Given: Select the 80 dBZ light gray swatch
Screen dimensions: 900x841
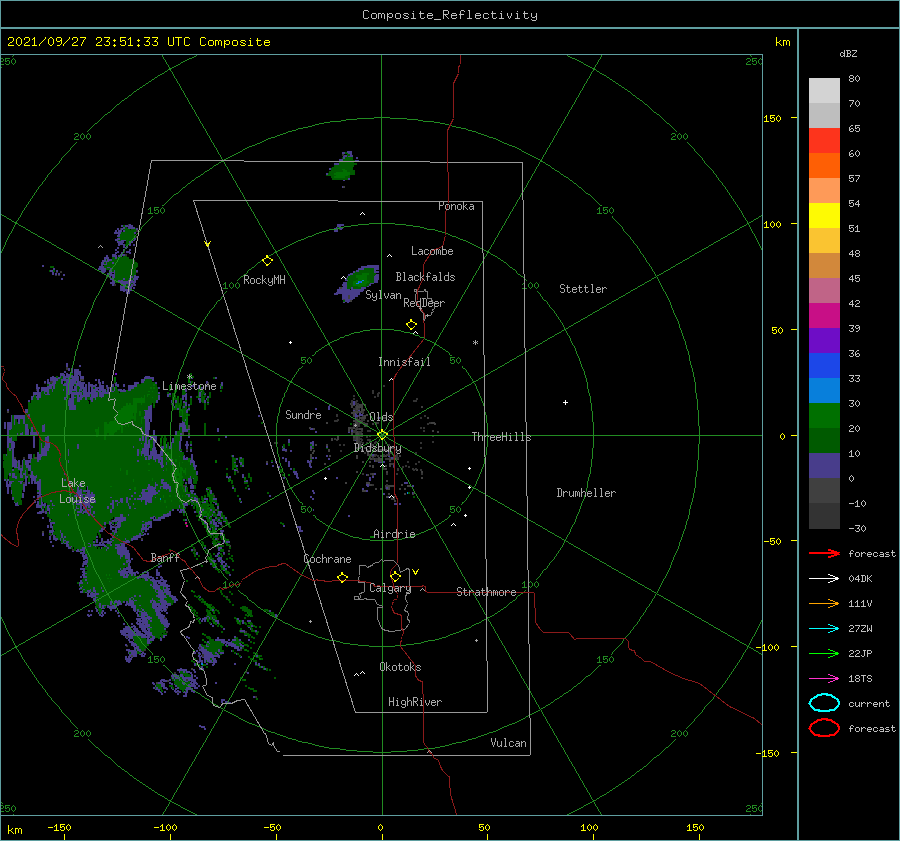Looking at the screenshot, I should pos(824,91).
